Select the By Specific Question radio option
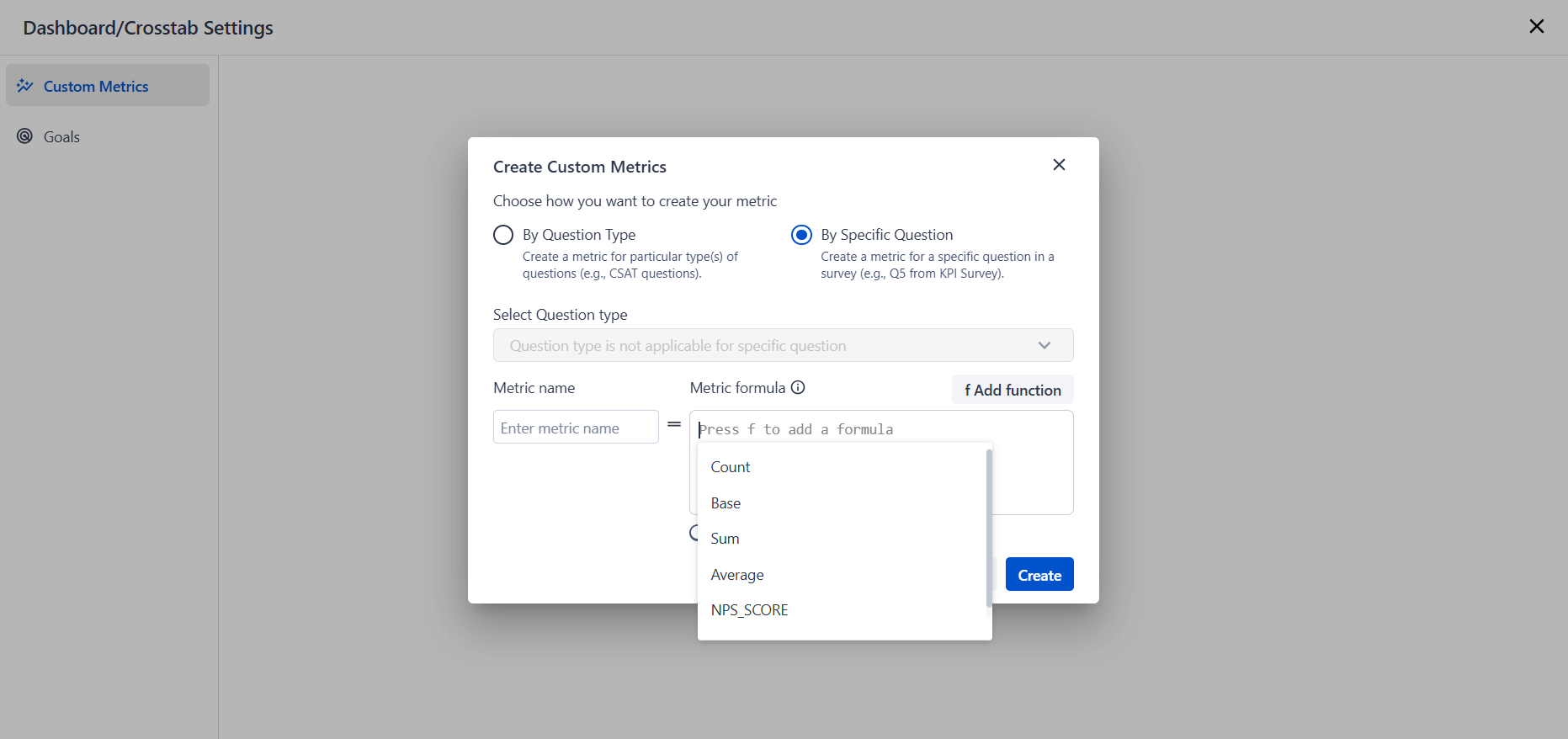Image resolution: width=1568 pixels, height=739 pixels. (x=801, y=235)
